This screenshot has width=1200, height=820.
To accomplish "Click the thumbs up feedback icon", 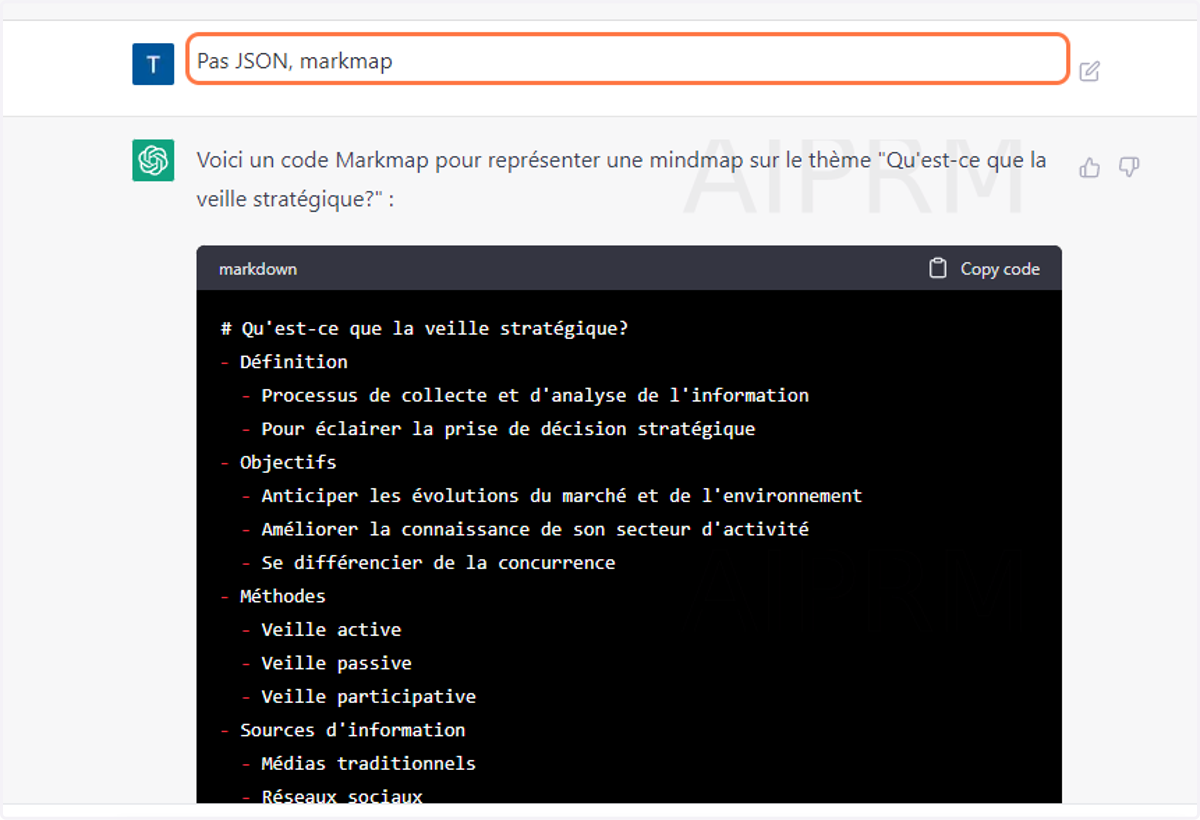I will pyautogui.click(x=1090, y=167).
